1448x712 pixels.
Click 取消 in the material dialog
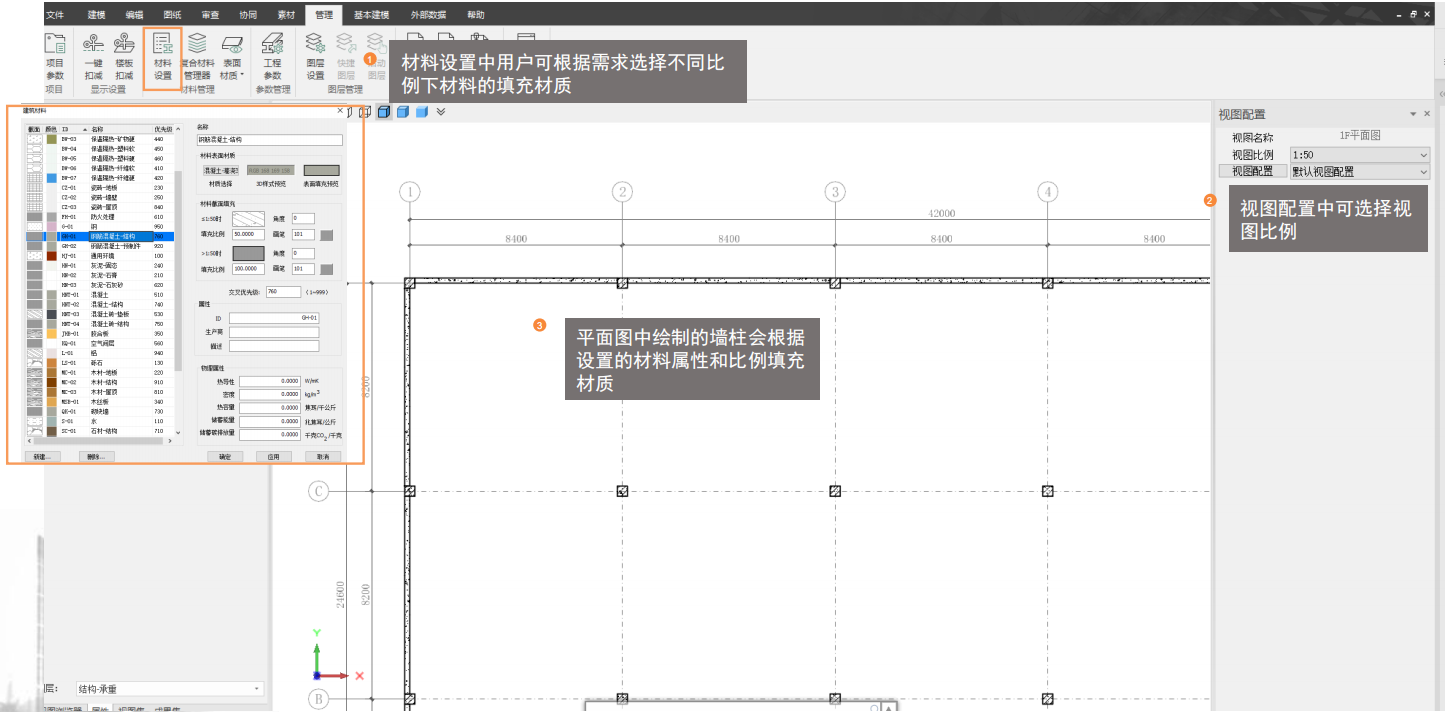[x=323, y=456]
